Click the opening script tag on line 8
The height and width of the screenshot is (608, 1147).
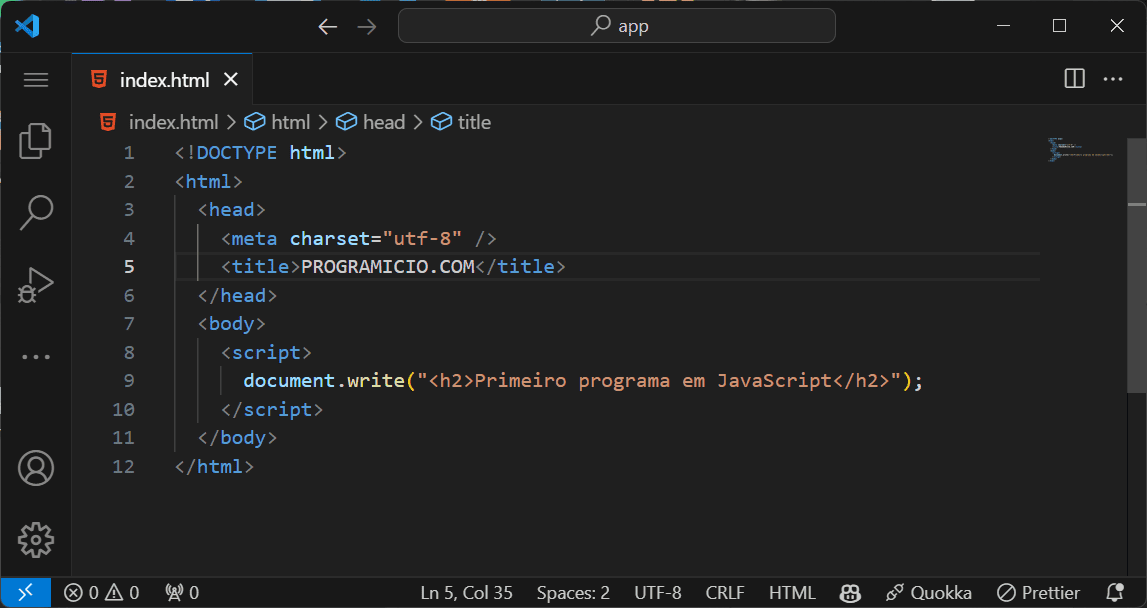(266, 353)
